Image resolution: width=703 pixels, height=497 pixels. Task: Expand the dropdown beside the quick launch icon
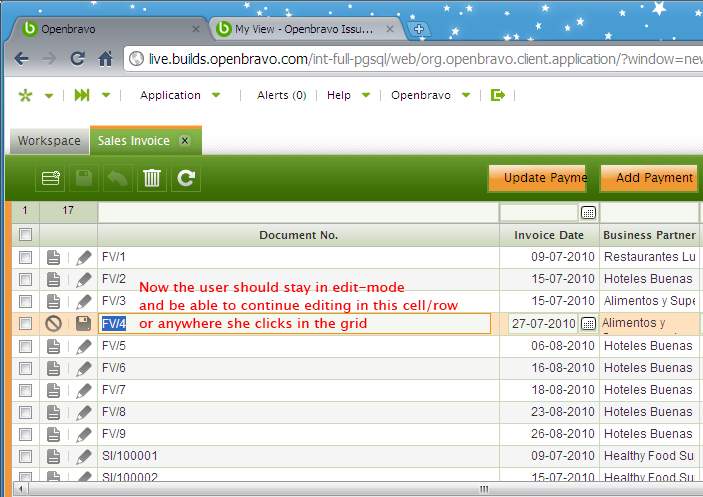(x=106, y=95)
